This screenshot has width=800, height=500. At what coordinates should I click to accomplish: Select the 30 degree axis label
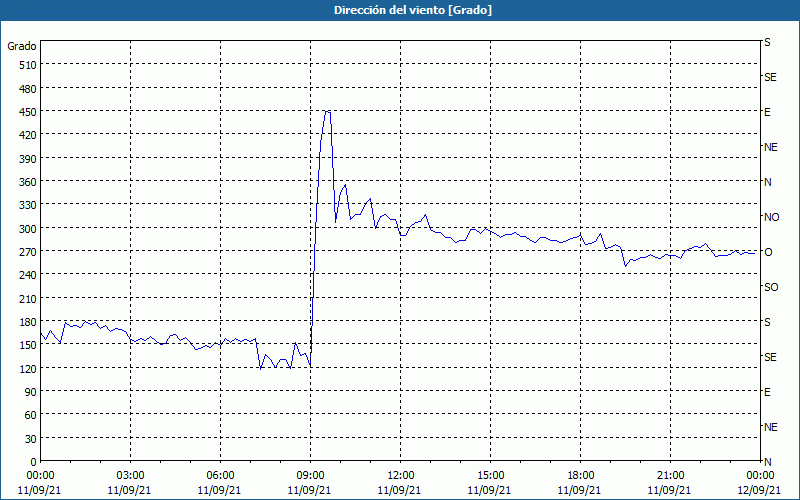(x=31, y=439)
